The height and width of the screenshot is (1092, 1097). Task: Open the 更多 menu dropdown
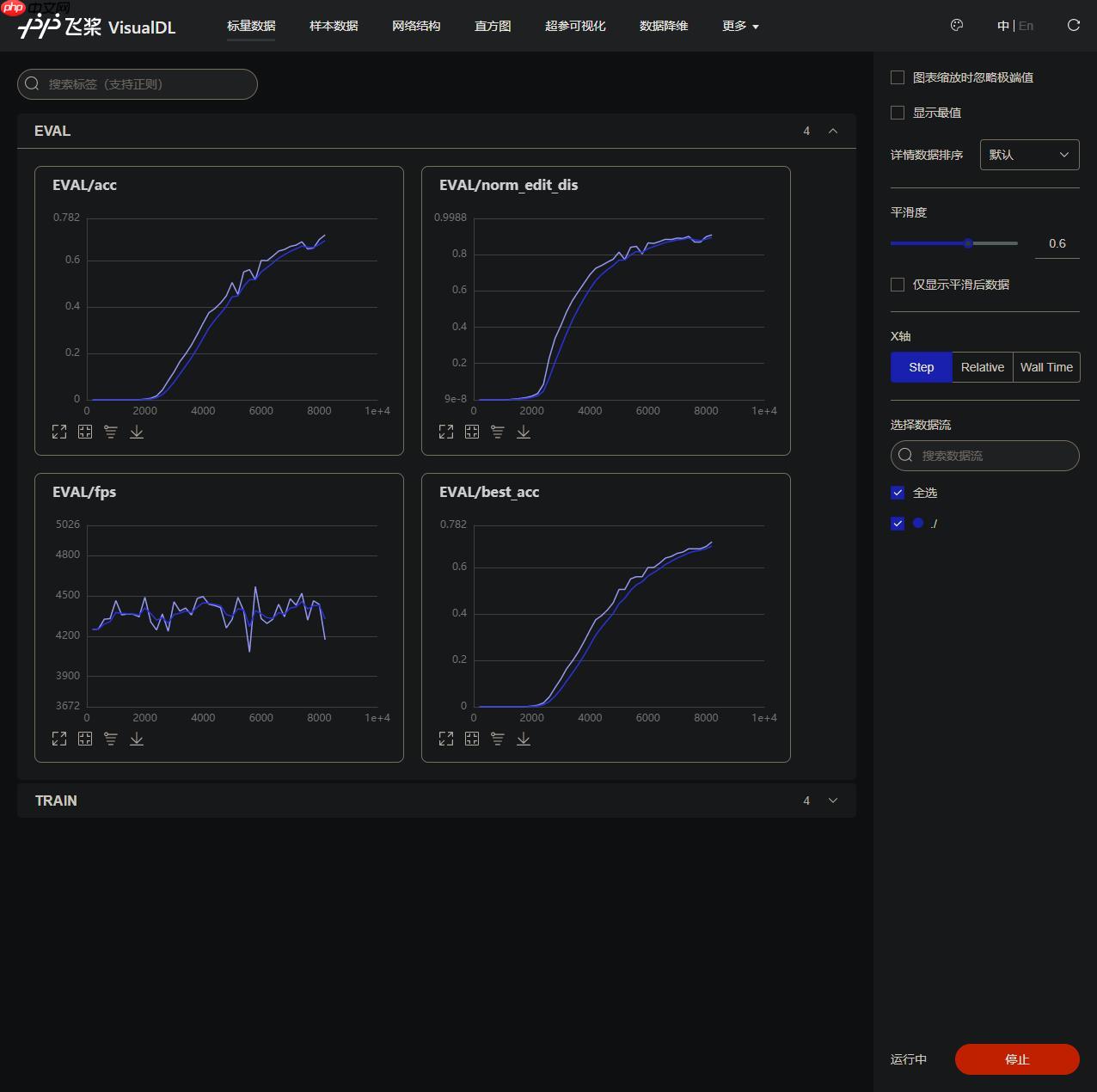coord(740,26)
